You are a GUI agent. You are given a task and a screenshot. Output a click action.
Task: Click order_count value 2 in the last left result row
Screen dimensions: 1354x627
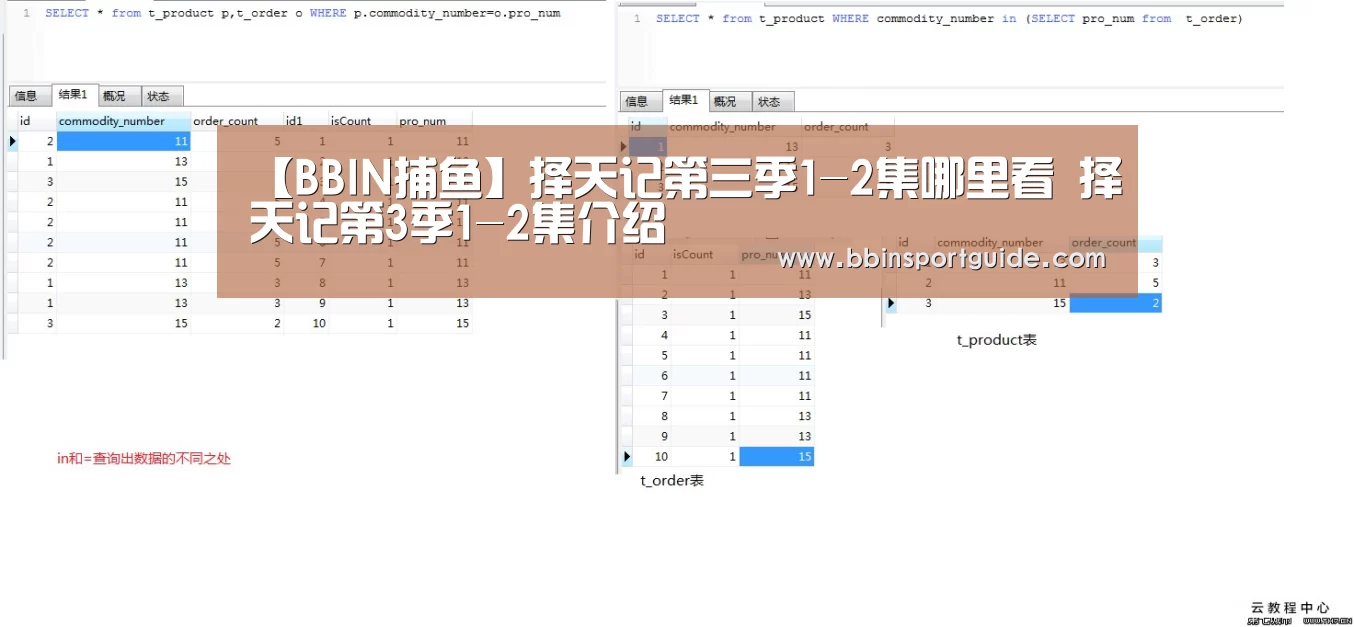[x=237, y=323]
